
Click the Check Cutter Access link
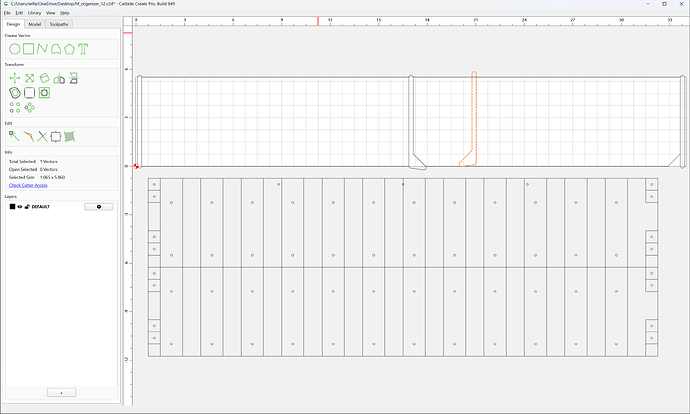[28, 185]
